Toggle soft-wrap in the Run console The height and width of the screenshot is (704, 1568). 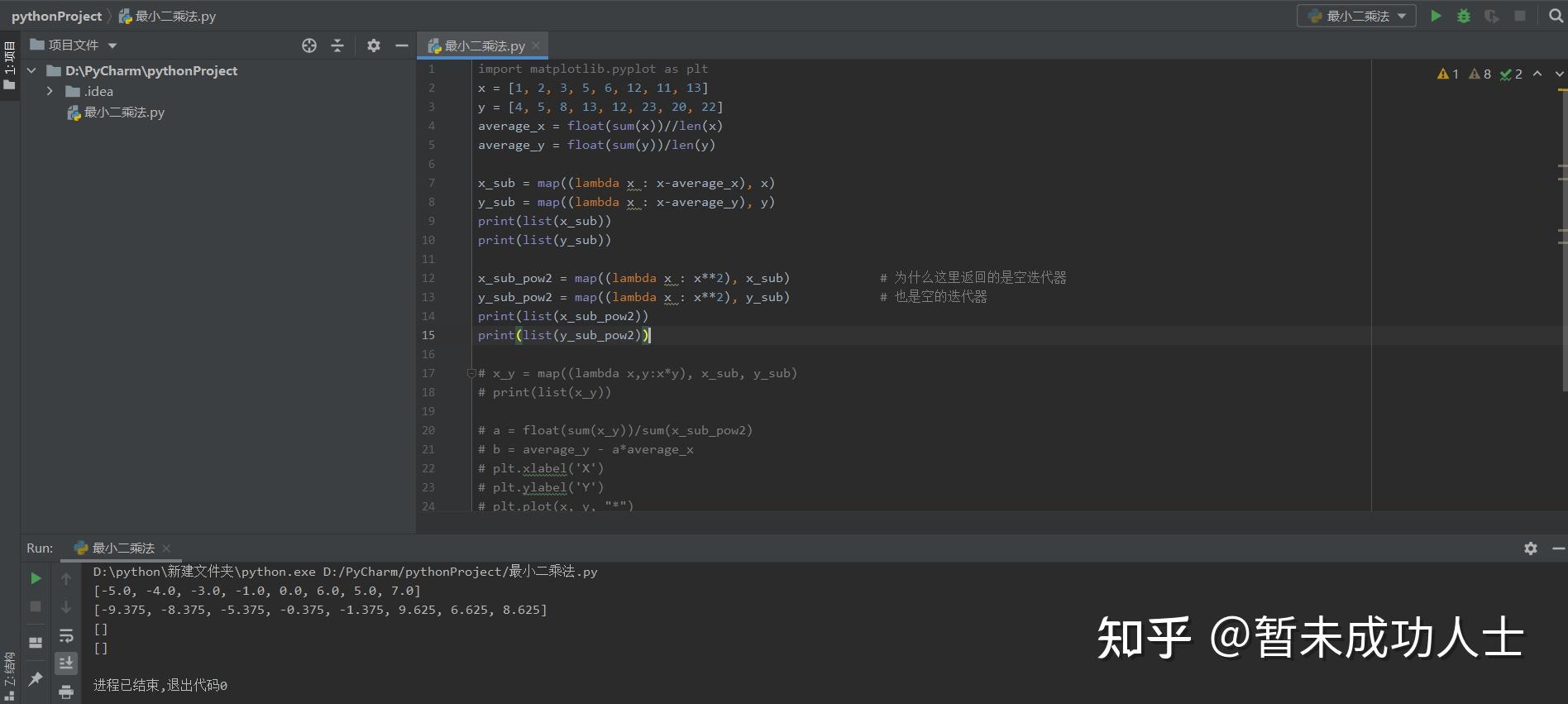point(66,635)
